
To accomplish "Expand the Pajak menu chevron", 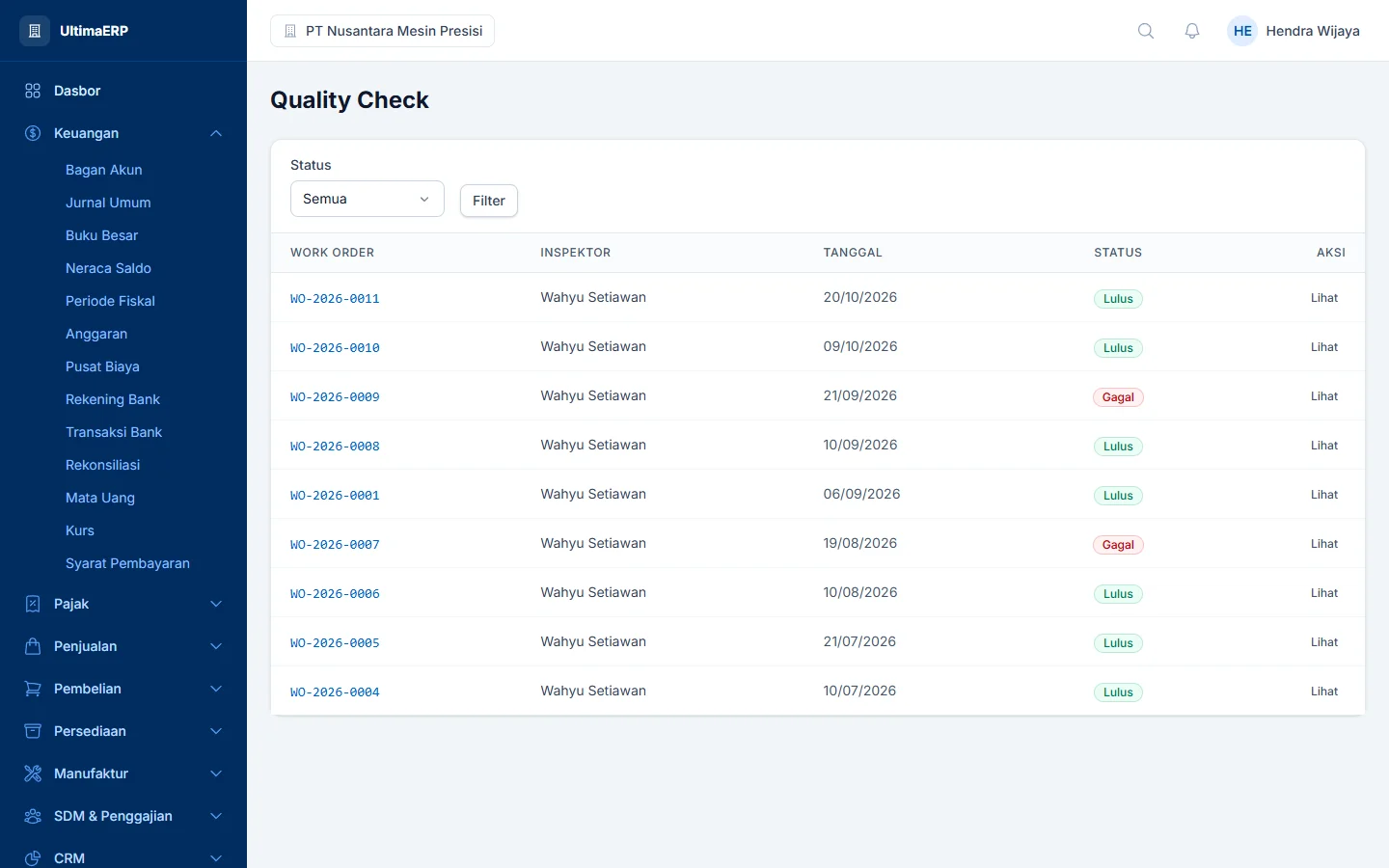I will click(216, 604).
